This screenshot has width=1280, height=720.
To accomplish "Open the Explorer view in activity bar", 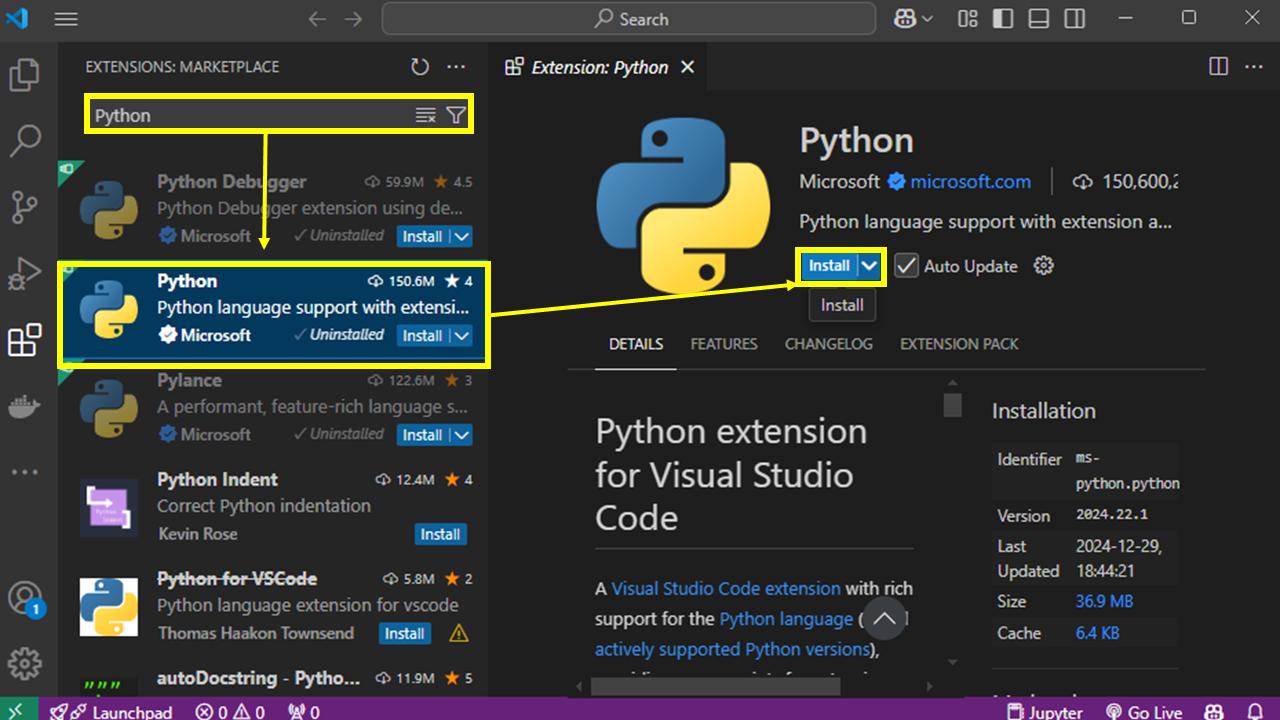I will [24, 75].
